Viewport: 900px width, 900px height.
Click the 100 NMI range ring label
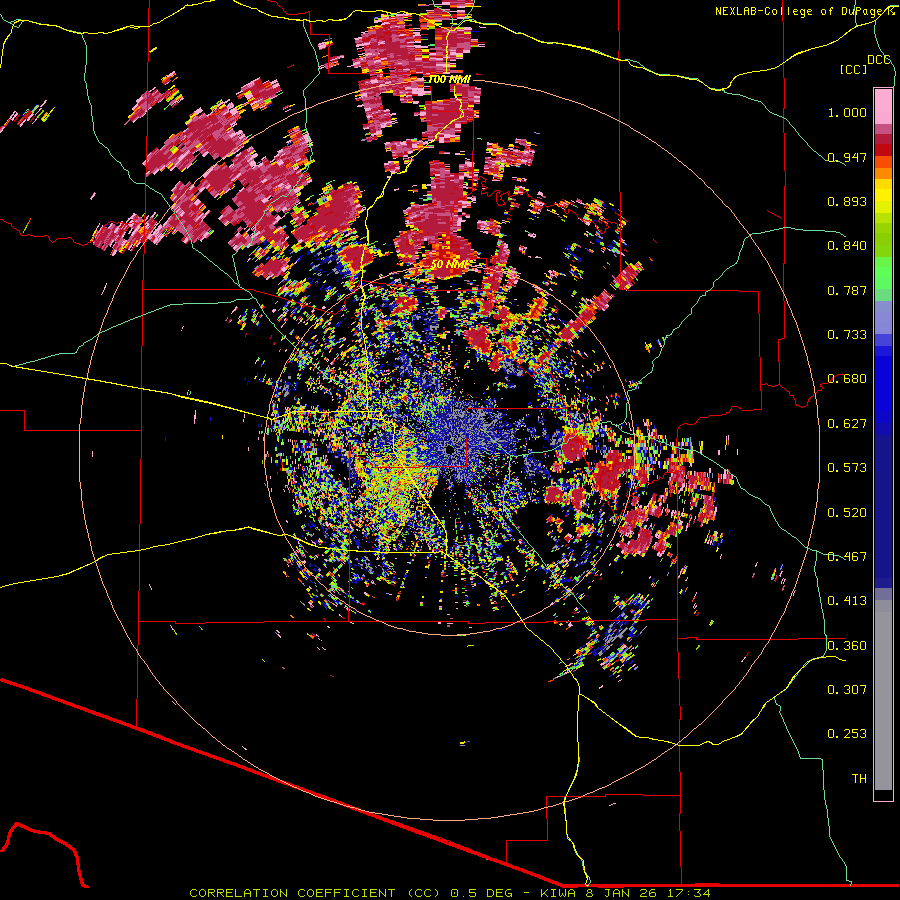click(449, 79)
